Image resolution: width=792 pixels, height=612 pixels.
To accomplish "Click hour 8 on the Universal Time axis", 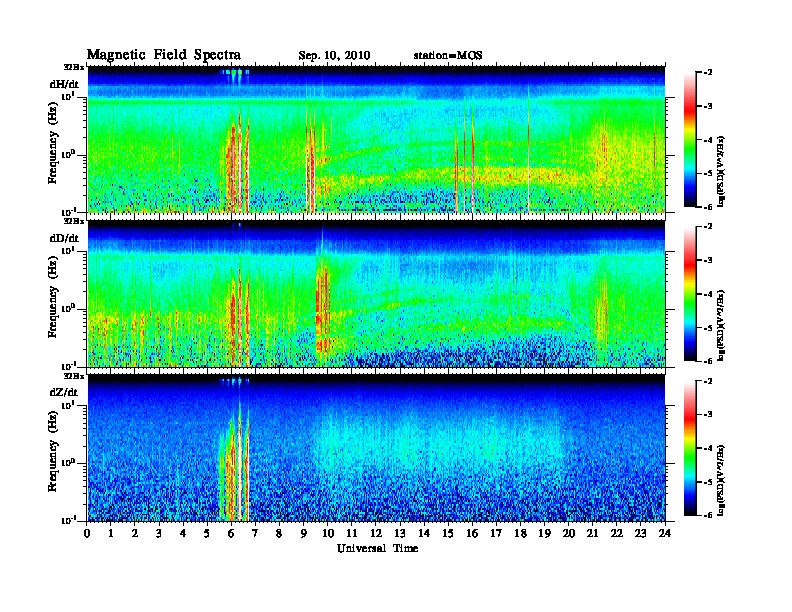I will 279,534.
